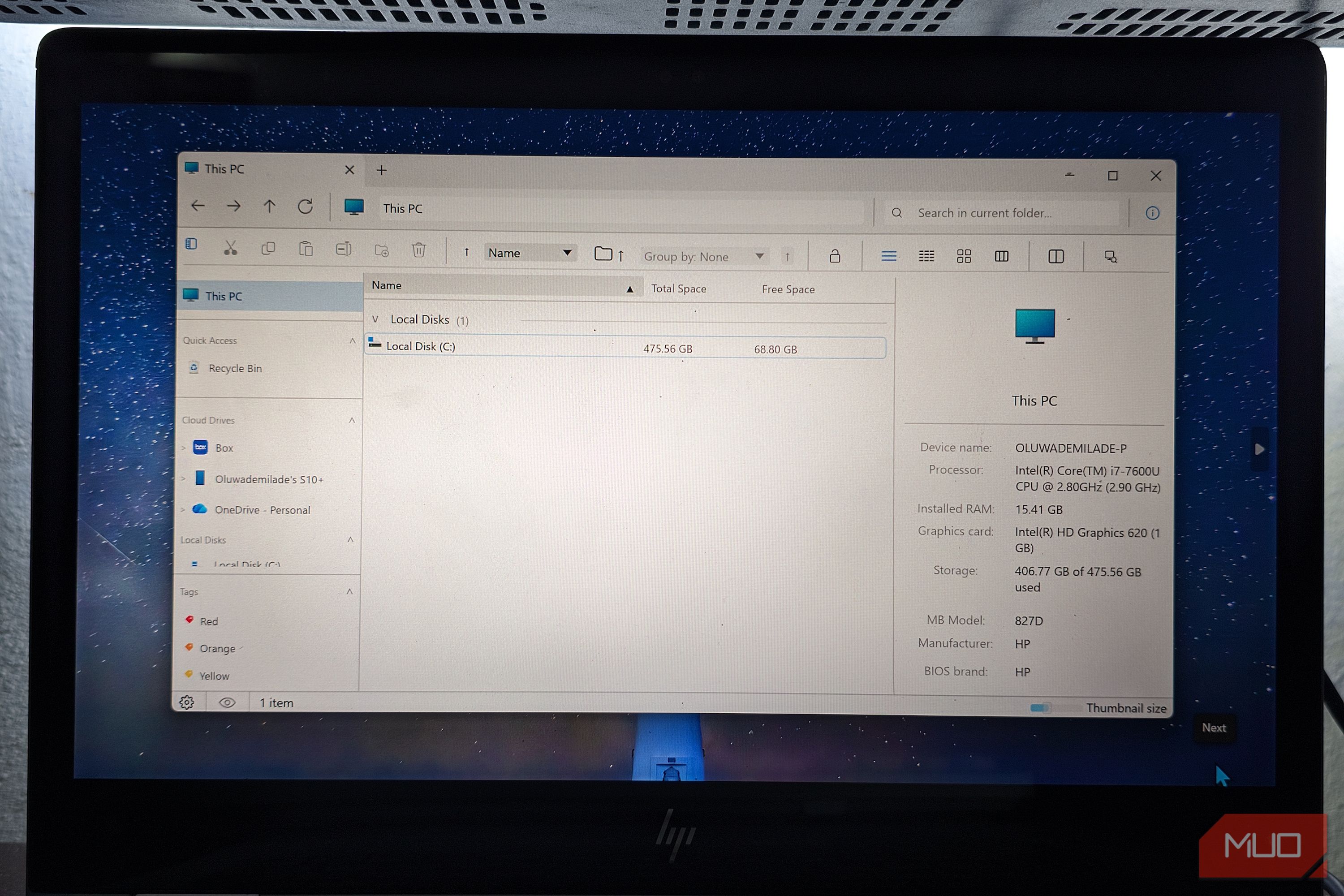Toggle hidden items eye icon
The height and width of the screenshot is (896, 1344).
coord(228,702)
